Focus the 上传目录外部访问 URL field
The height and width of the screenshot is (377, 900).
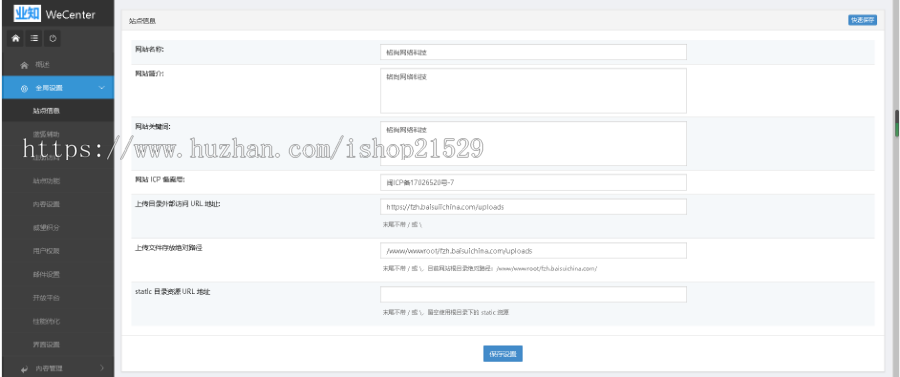tap(533, 207)
